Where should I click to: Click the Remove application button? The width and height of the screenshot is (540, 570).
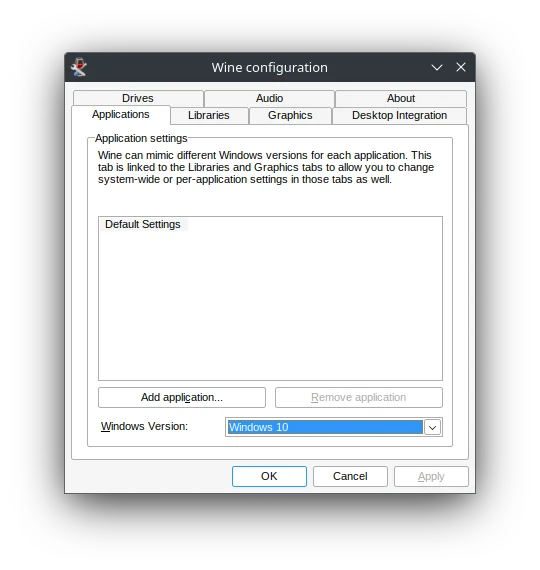(359, 397)
